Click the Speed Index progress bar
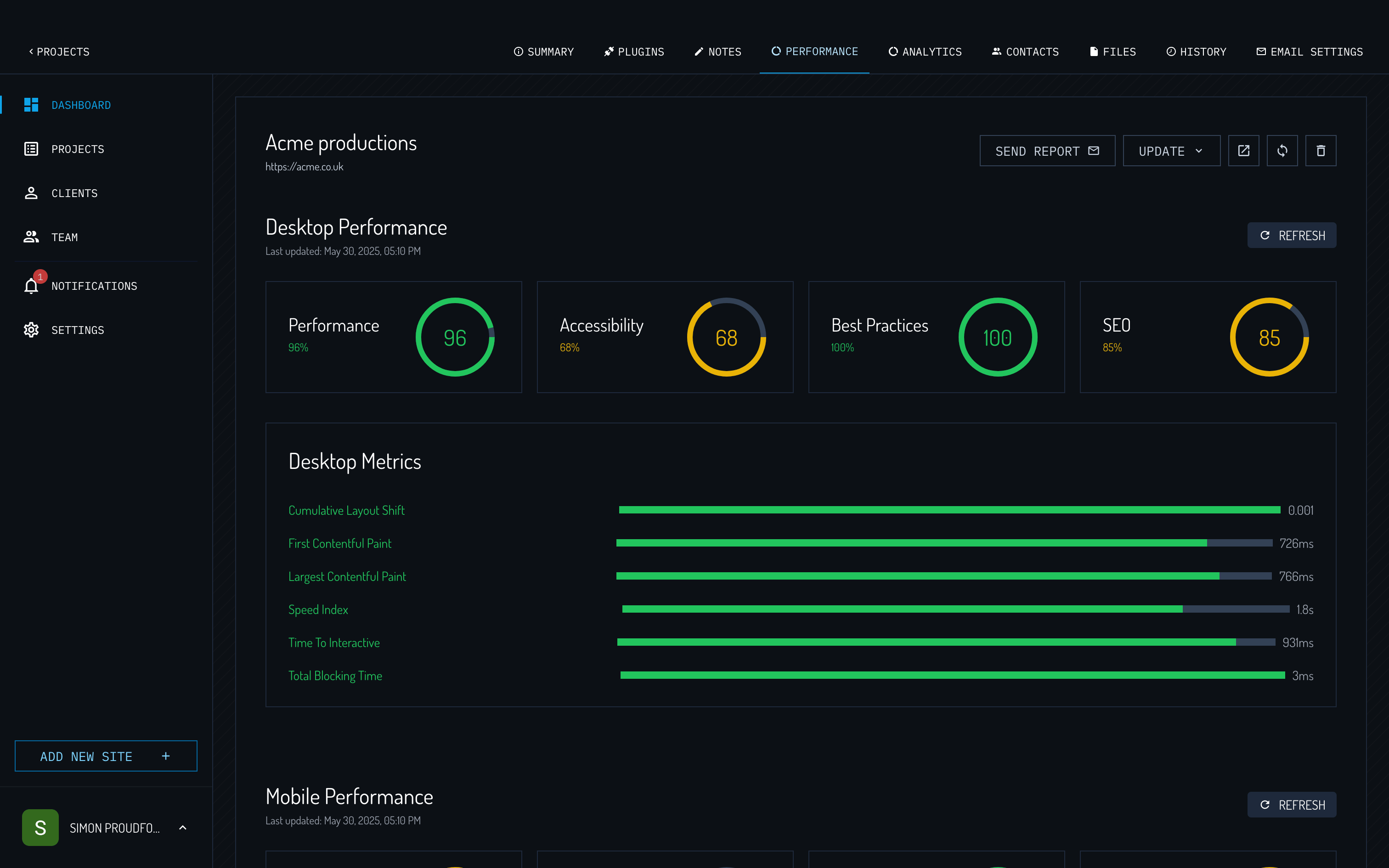 point(955,609)
